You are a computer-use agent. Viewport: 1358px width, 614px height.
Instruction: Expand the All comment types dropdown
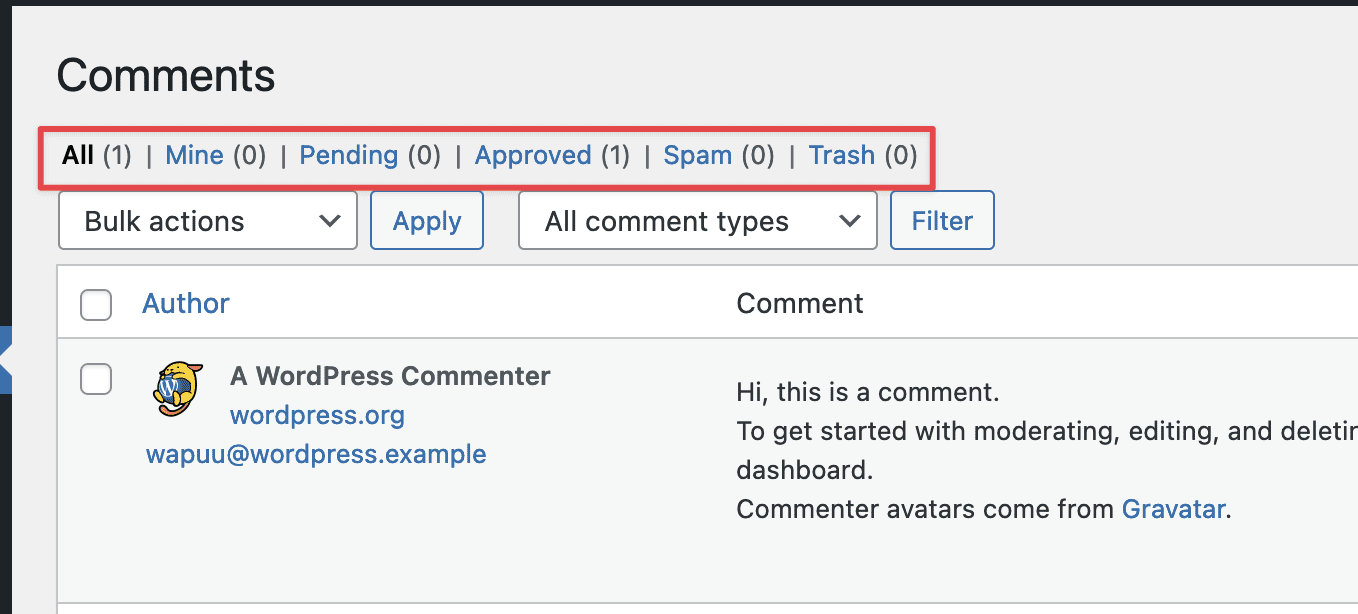point(697,221)
